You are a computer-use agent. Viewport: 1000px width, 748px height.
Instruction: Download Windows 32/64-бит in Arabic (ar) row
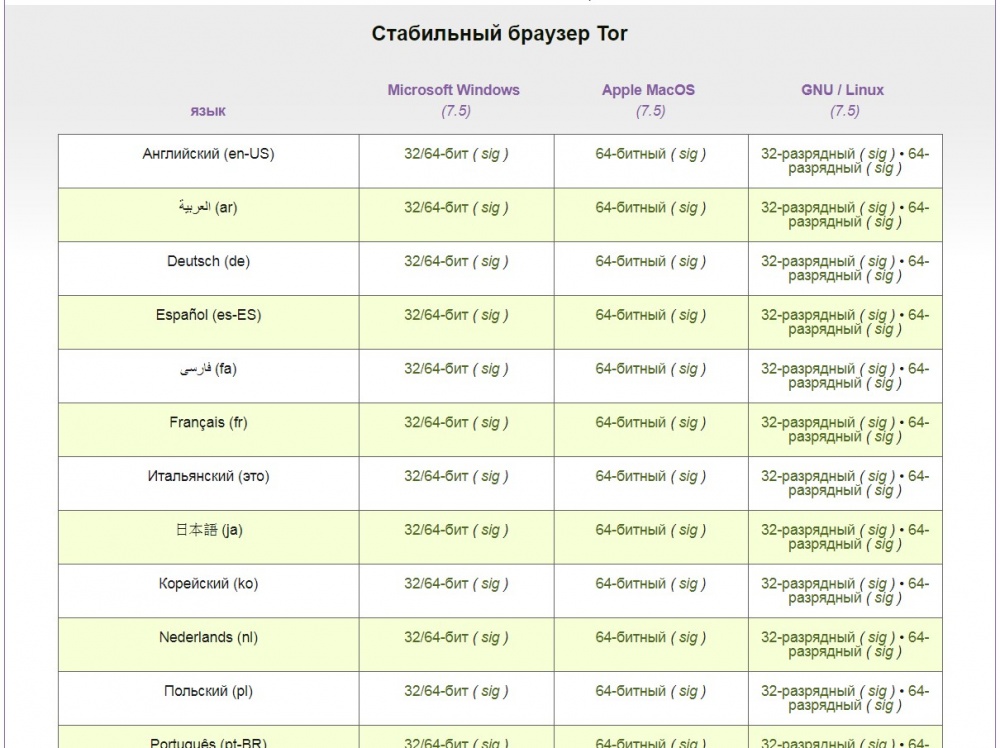tap(436, 208)
